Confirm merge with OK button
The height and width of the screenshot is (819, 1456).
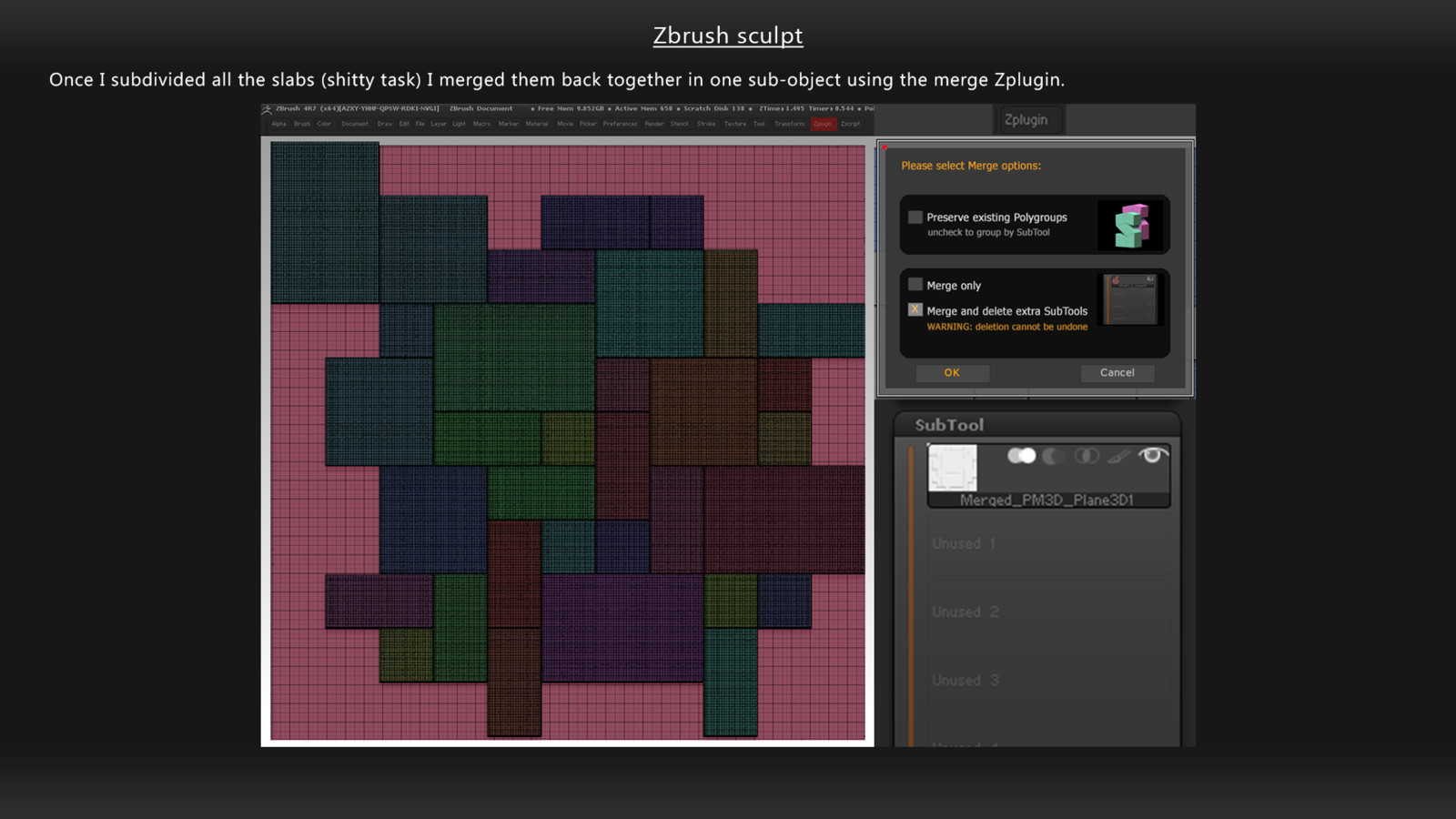pyautogui.click(x=952, y=373)
